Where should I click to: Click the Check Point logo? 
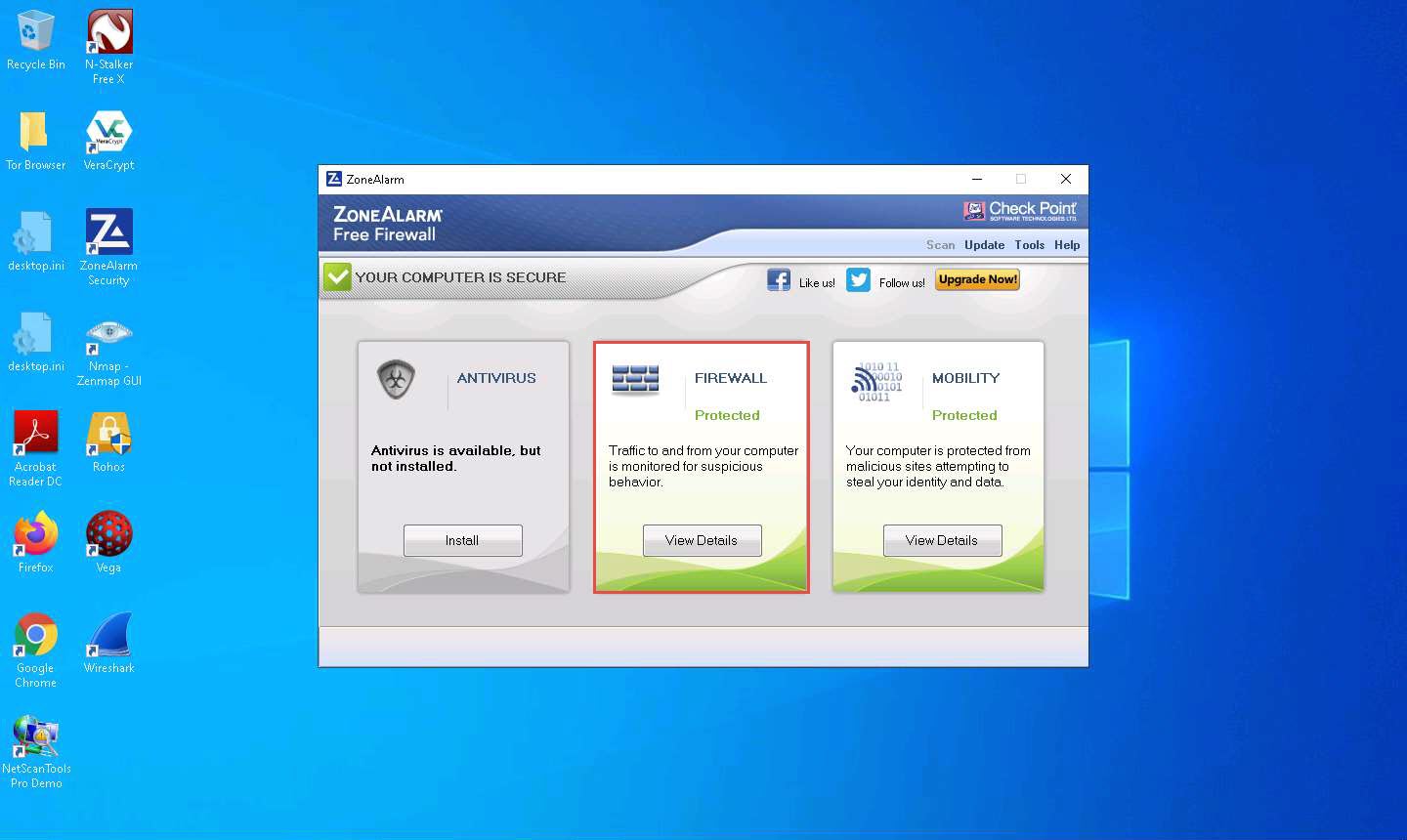pos(1020,210)
